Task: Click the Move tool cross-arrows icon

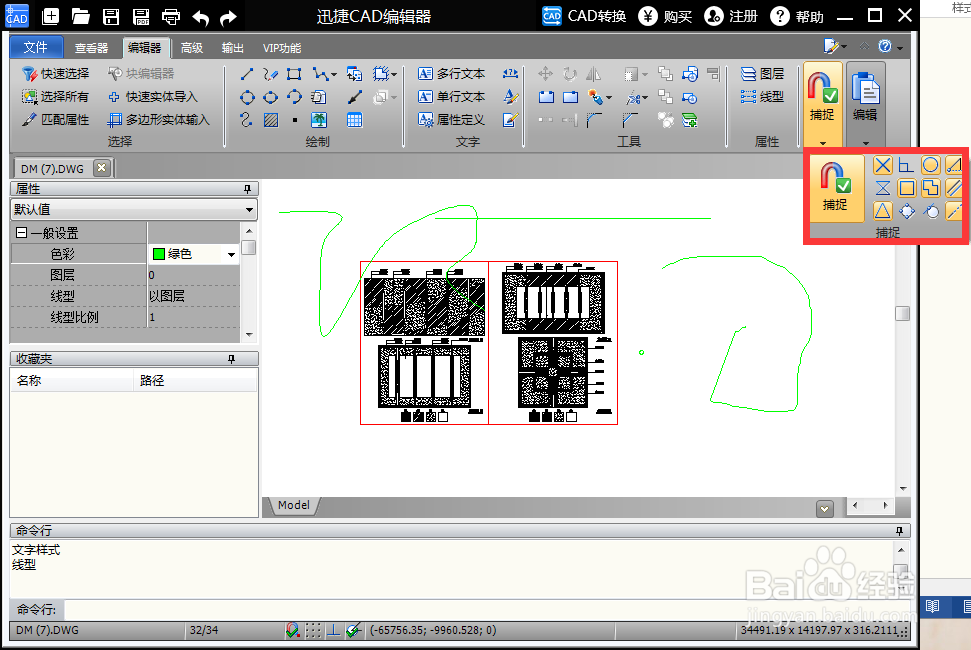Action: (x=546, y=74)
